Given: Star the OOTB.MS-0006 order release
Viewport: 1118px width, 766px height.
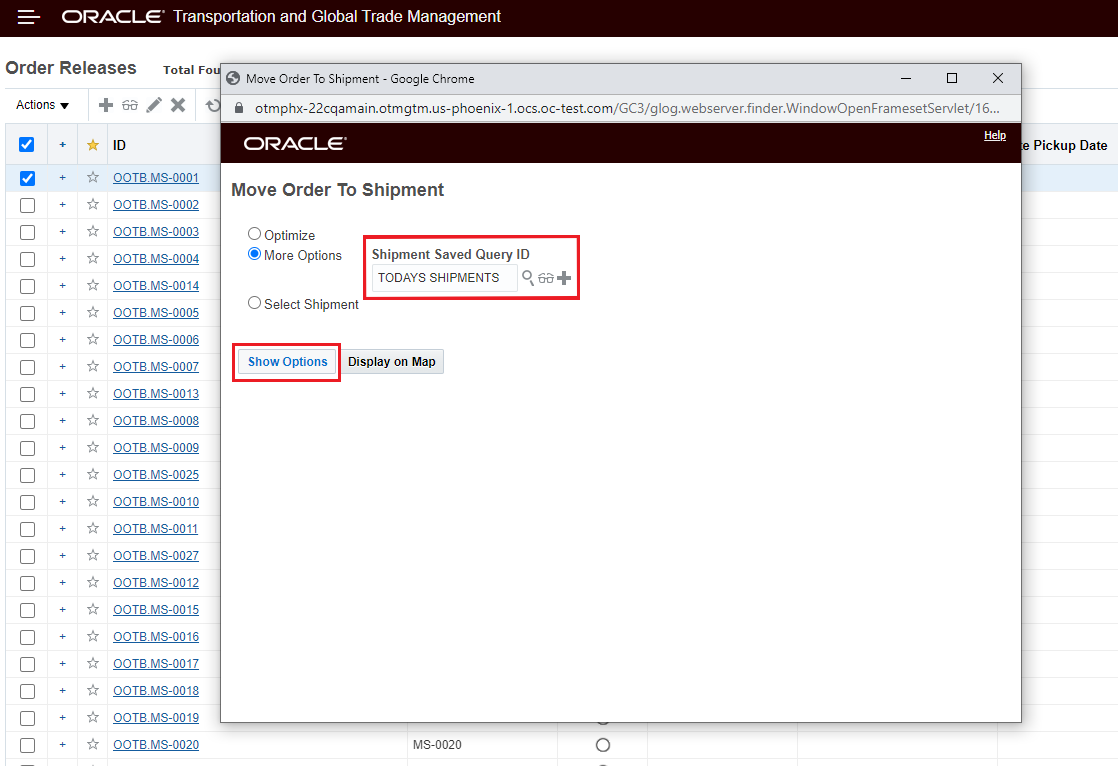Looking at the screenshot, I should pos(93,339).
